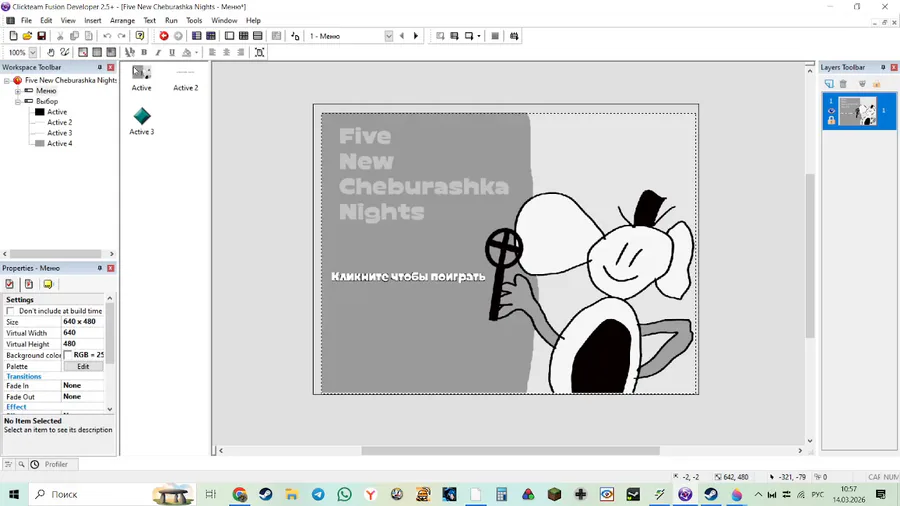Open the Frame Editor icon
The image size is (900, 506).
(229, 36)
